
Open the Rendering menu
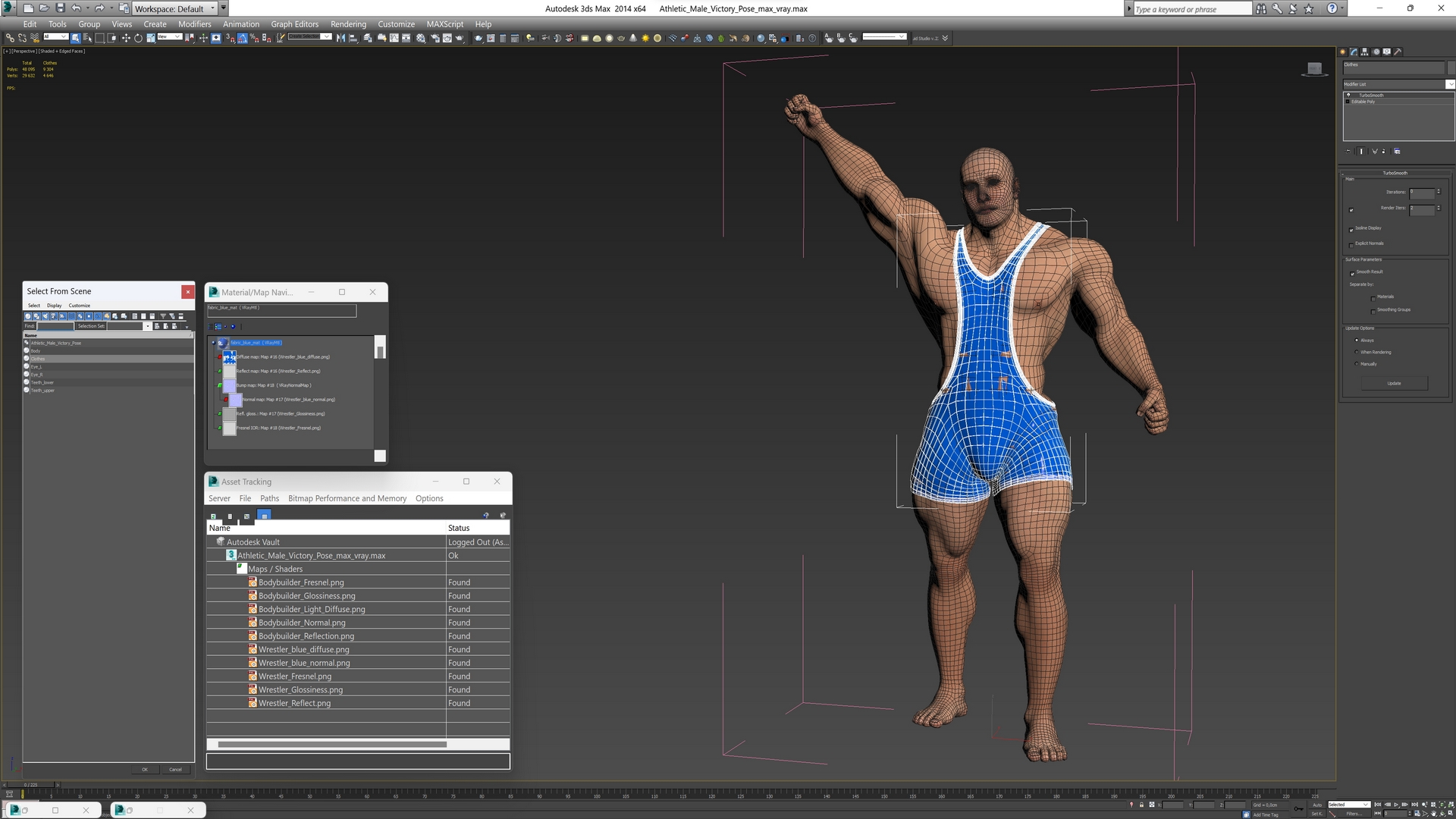[348, 24]
